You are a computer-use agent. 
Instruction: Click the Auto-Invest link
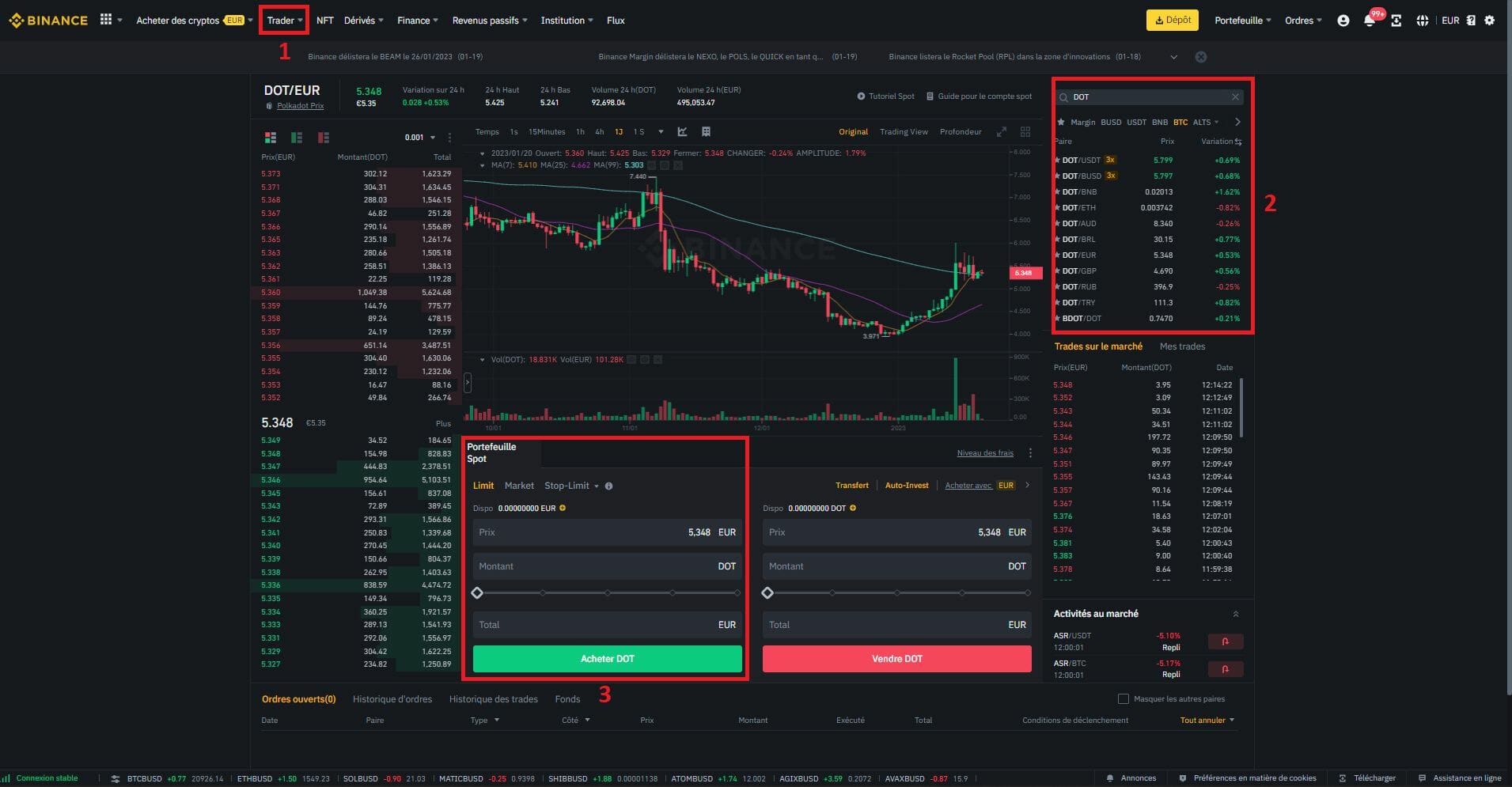click(907, 486)
